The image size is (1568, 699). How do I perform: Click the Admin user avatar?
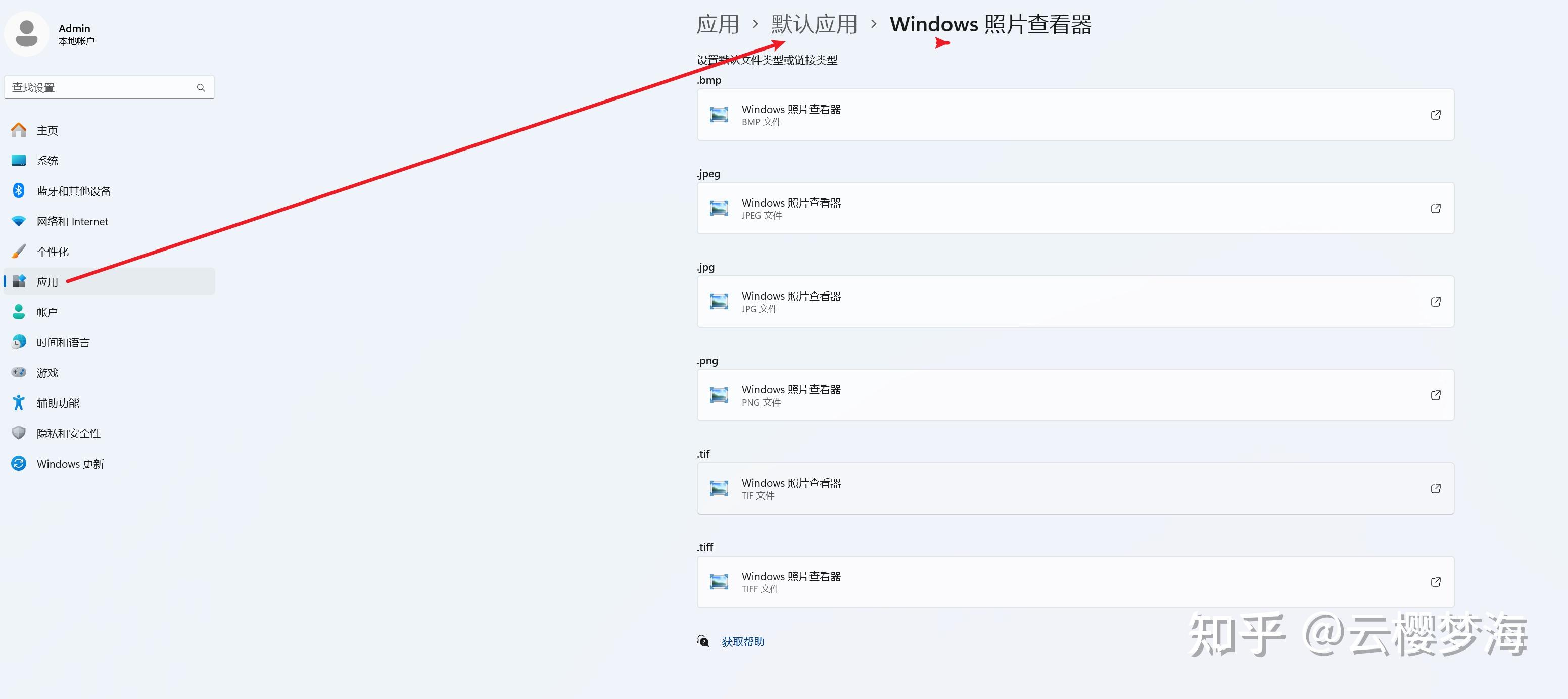[x=27, y=33]
